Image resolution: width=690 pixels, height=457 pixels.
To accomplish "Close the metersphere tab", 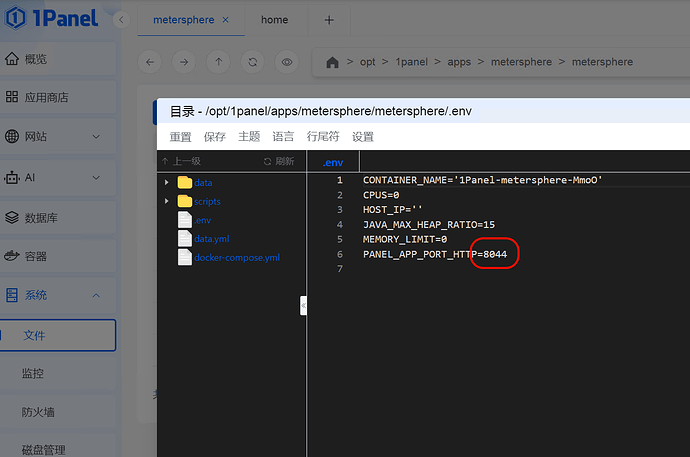I will tap(225, 20).
